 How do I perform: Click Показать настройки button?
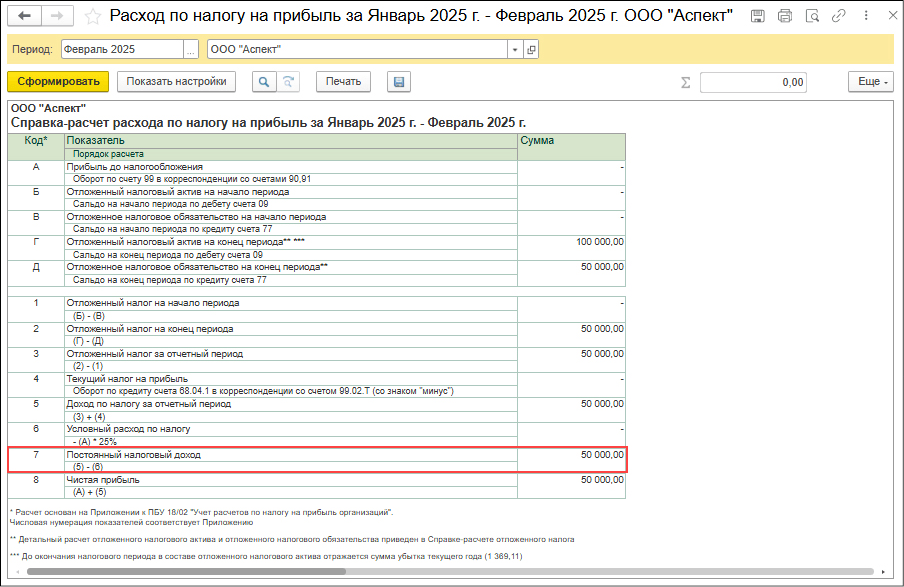(x=176, y=82)
